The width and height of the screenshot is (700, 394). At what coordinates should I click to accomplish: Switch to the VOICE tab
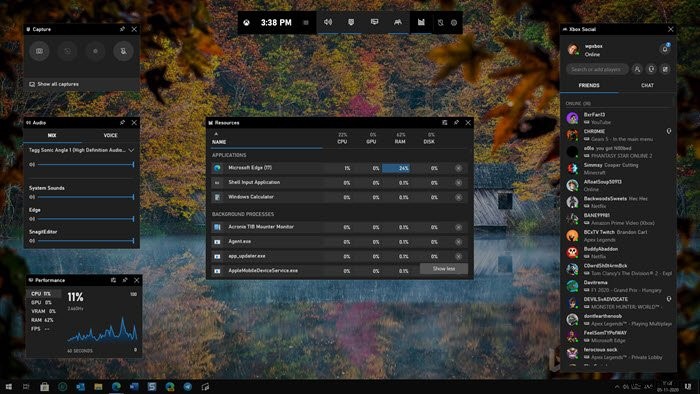pyautogui.click(x=110, y=136)
